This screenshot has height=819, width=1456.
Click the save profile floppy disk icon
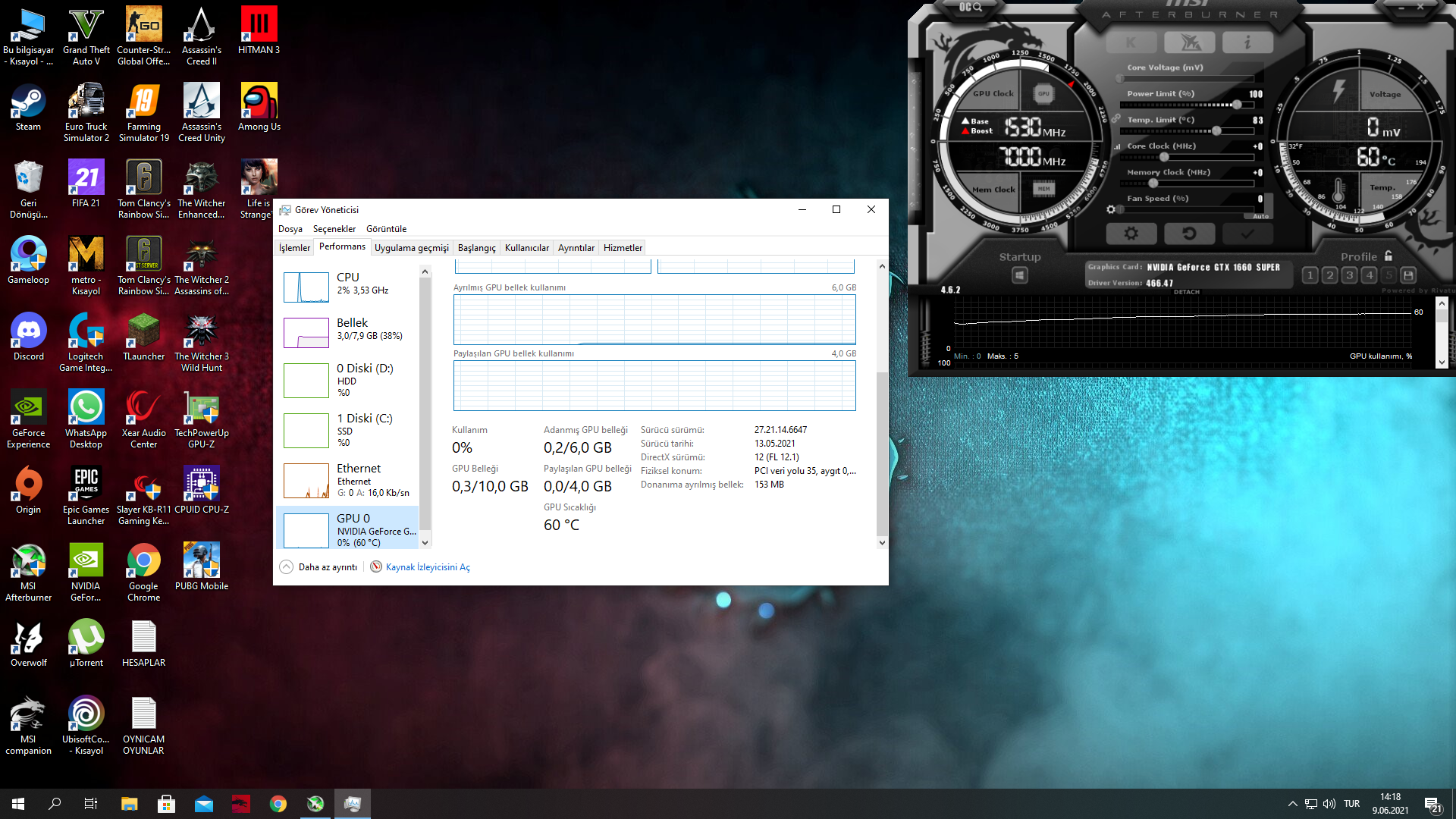[1408, 275]
